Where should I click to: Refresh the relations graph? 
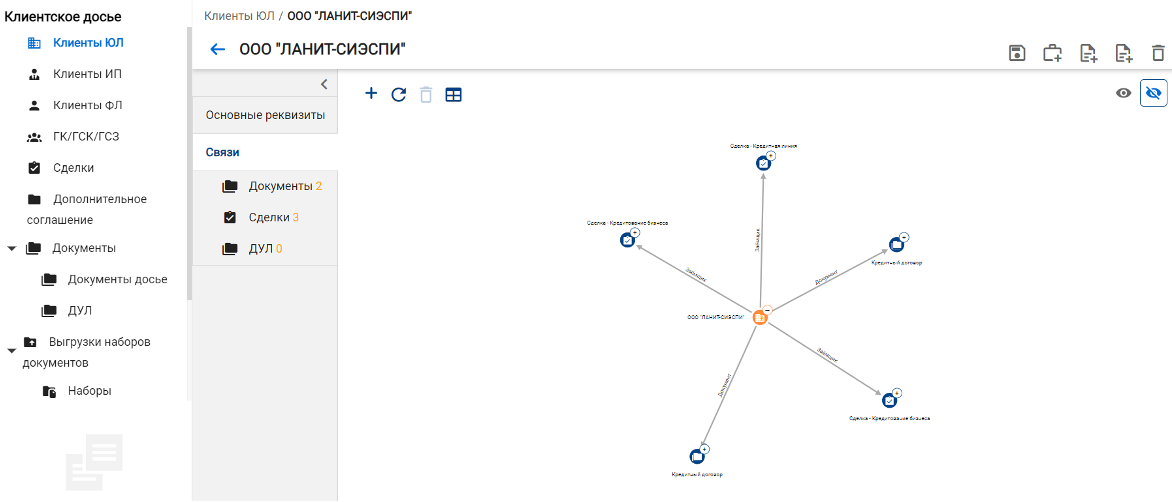point(399,94)
